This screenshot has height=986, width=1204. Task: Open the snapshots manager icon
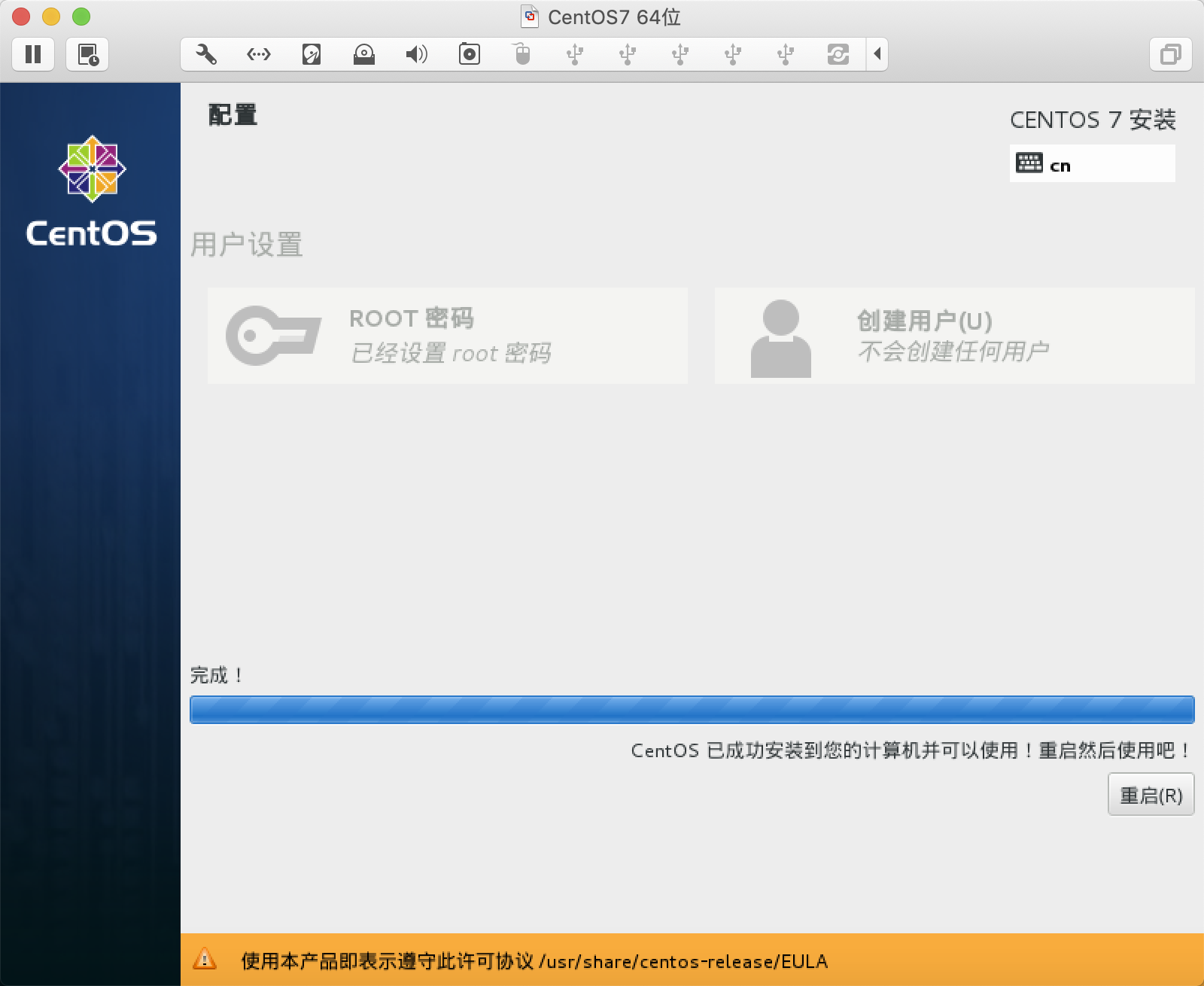pyautogui.click(x=87, y=54)
